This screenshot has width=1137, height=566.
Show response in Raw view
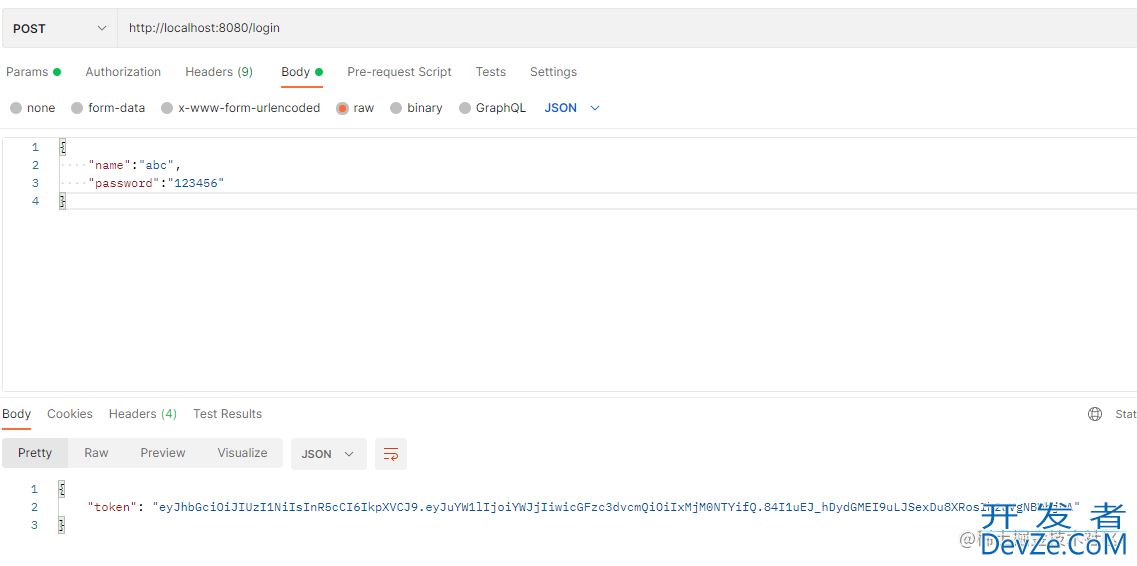96,453
